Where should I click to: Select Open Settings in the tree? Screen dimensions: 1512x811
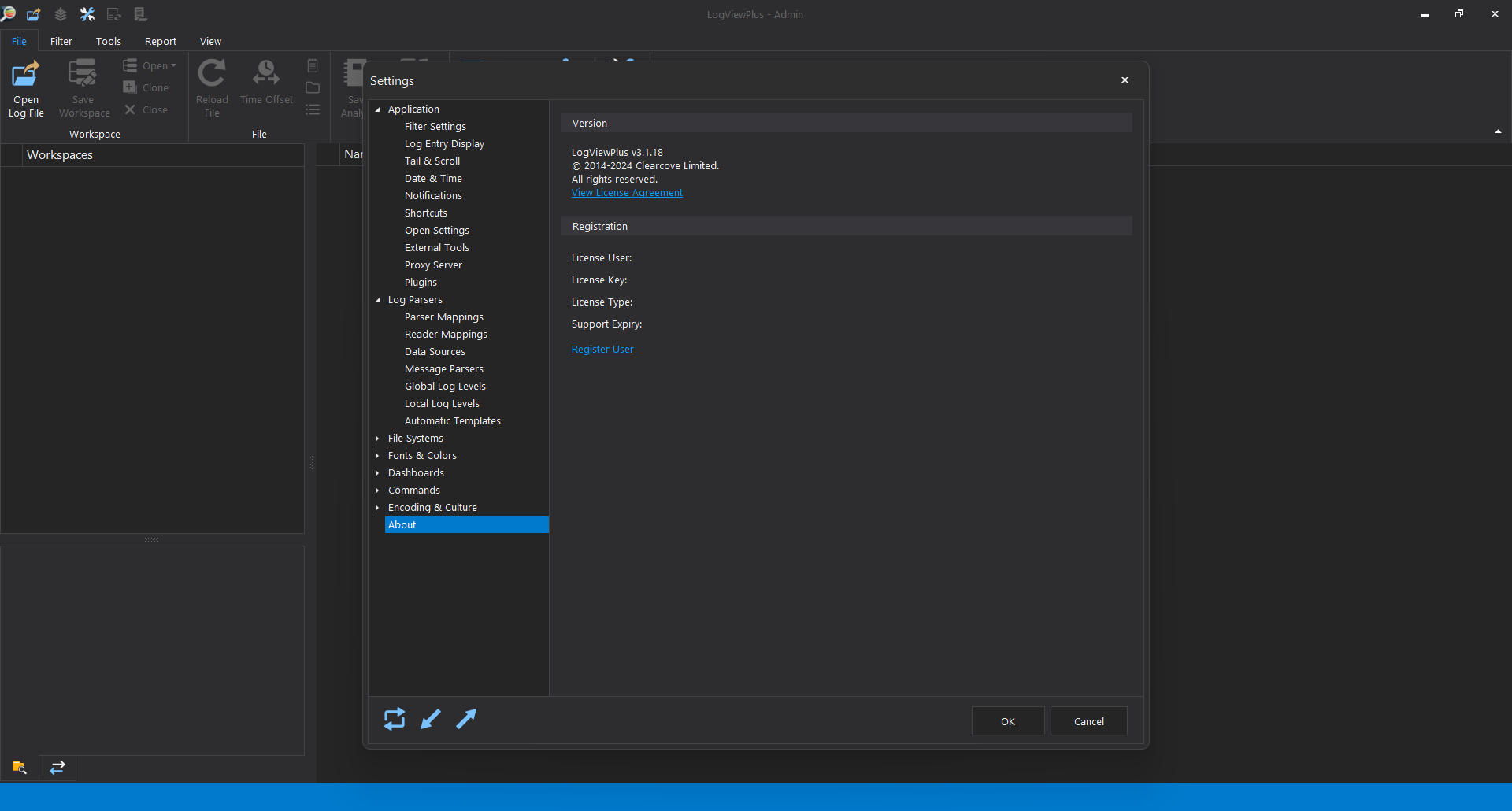pos(437,231)
